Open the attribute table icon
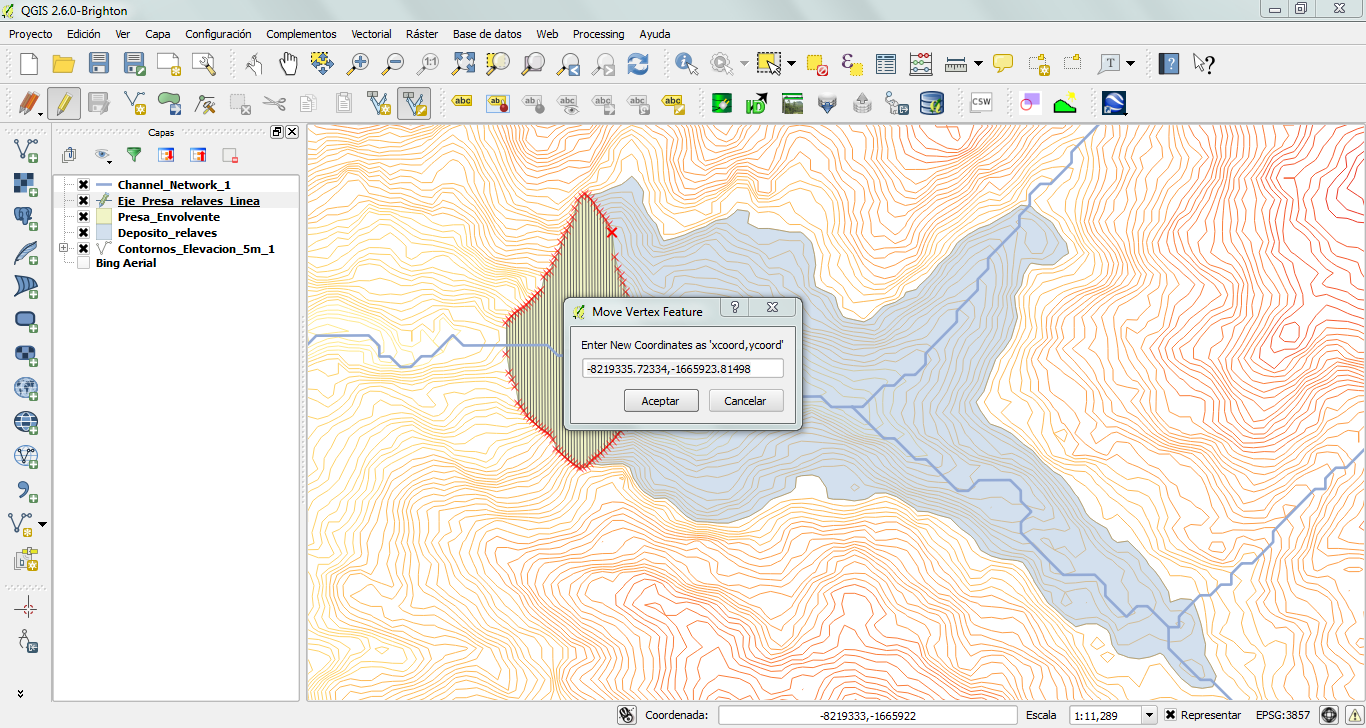The height and width of the screenshot is (728, 1366). (x=886, y=64)
